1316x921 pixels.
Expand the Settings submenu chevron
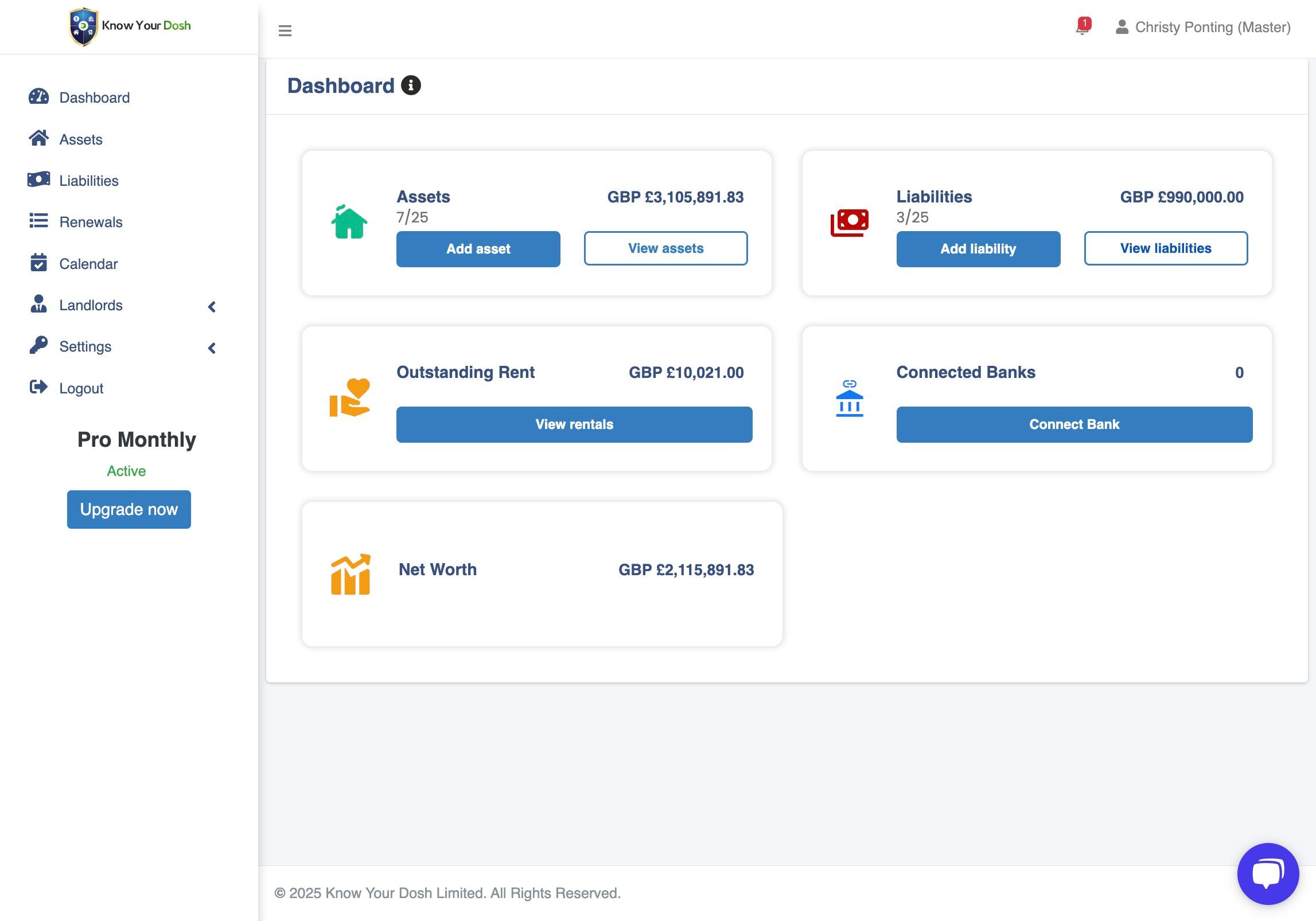click(x=212, y=348)
